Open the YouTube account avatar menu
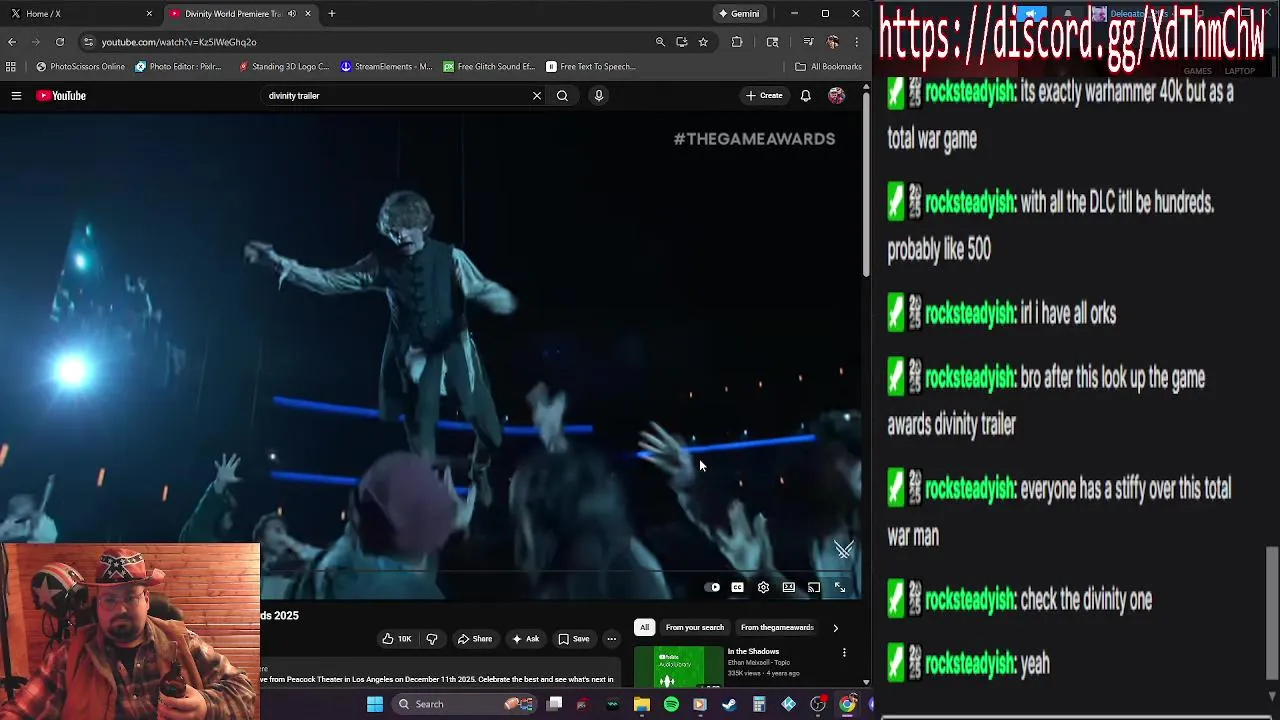Screen dimensions: 1280x720 click(x=836, y=96)
